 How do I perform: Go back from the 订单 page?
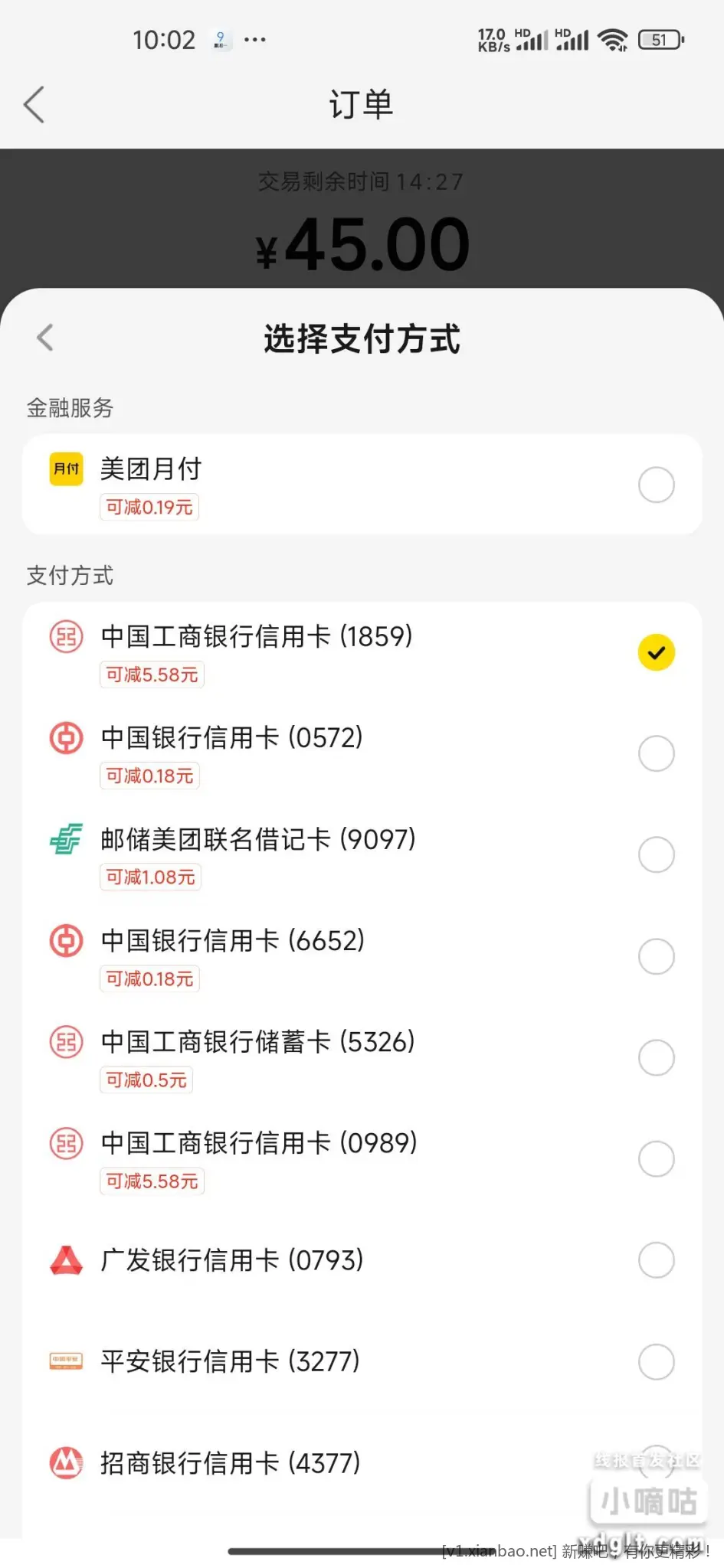click(34, 105)
